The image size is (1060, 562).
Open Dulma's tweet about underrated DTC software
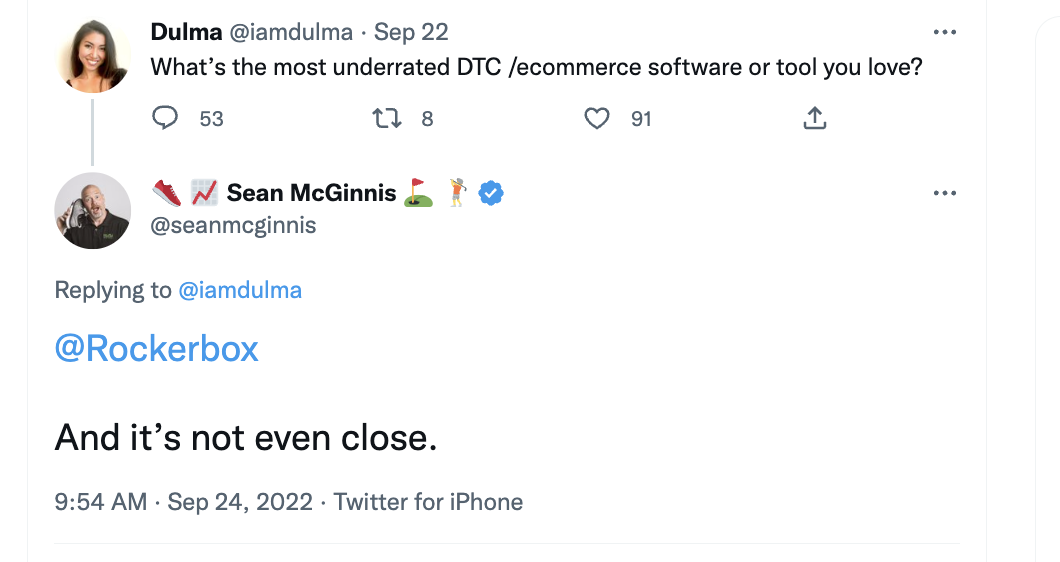[x=536, y=68]
